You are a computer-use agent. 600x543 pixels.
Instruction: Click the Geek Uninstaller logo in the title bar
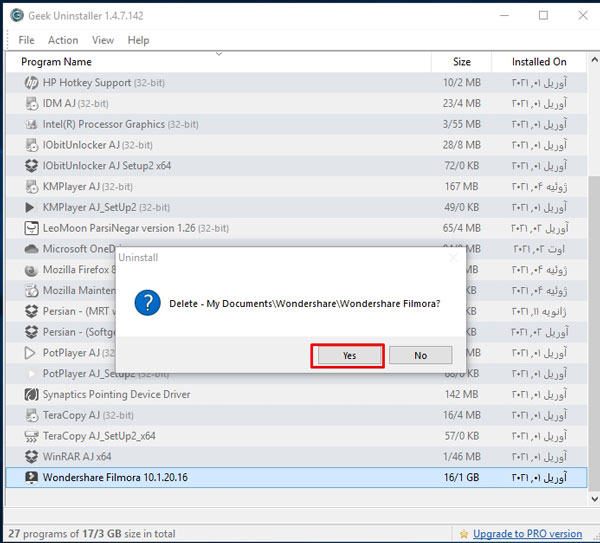coord(17,16)
